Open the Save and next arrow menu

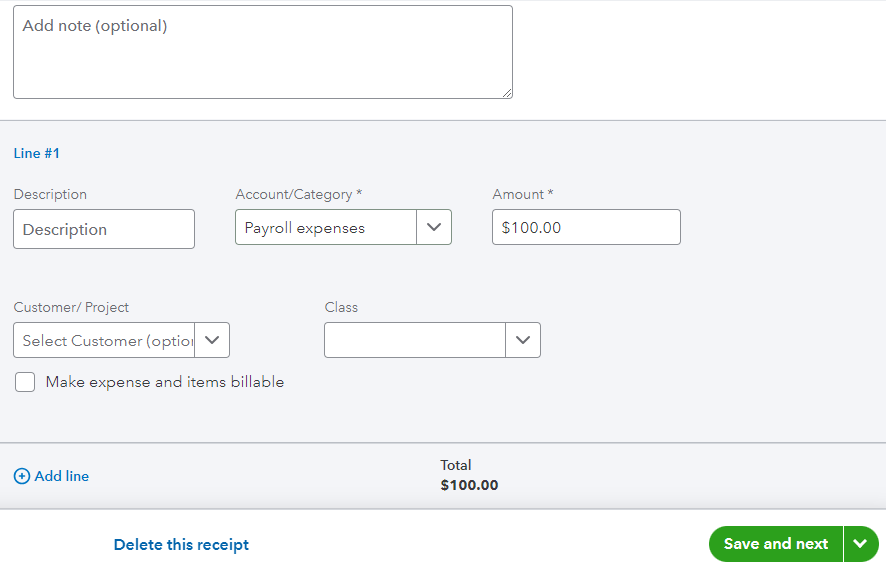click(860, 544)
